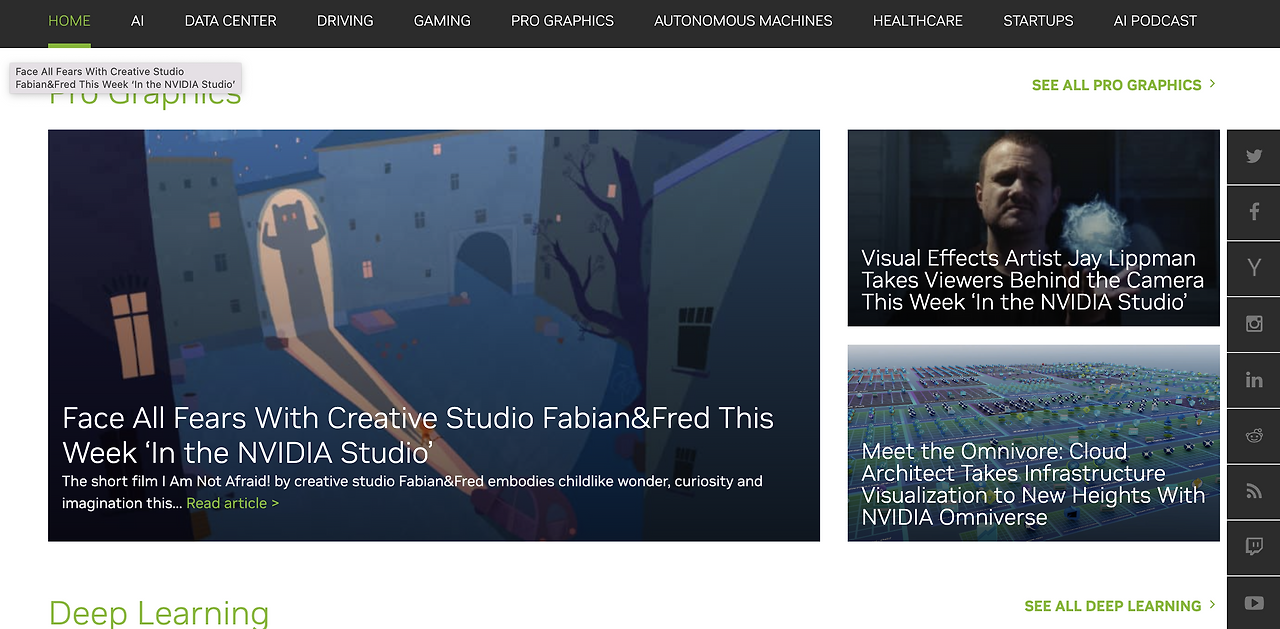This screenshot has width=1280, height=629.
Task: Open the Meet the Omnivore article headline
Action: 1033,484
